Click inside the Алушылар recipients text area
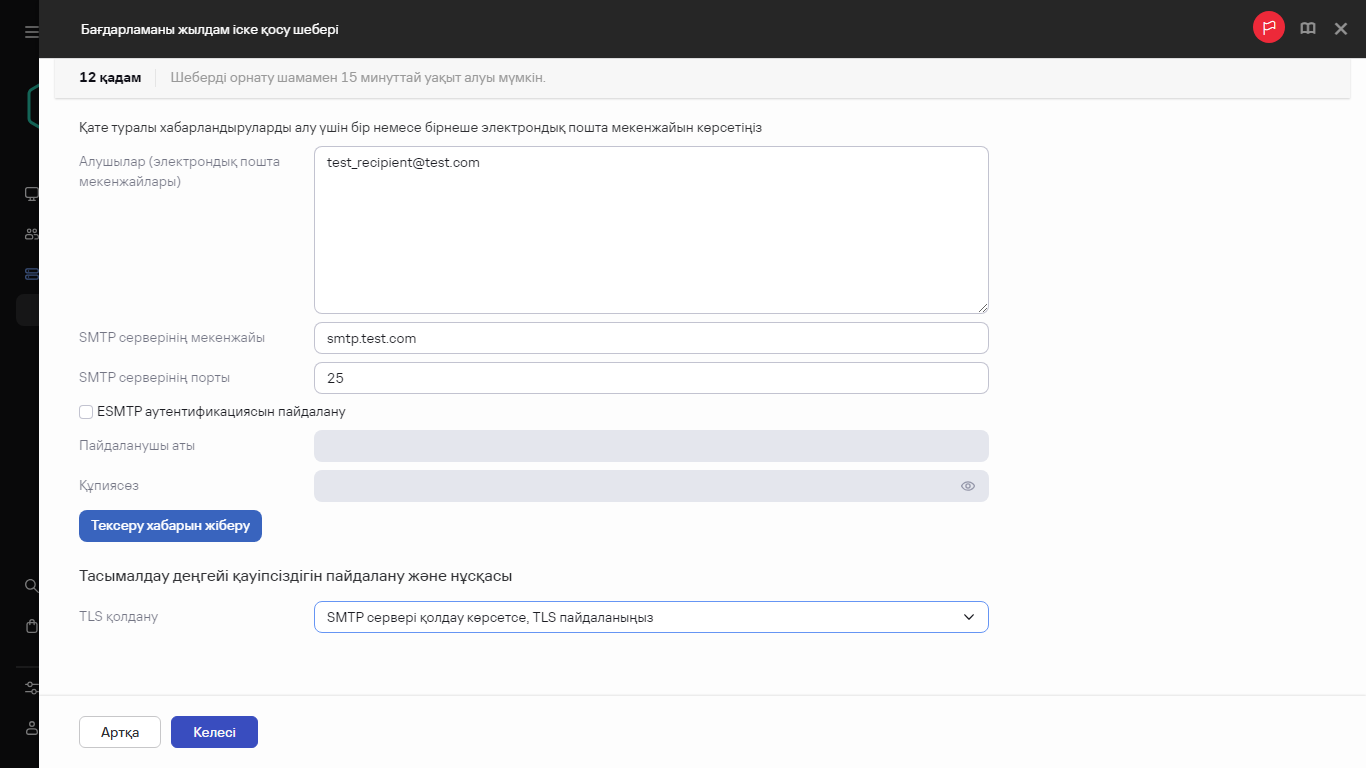The image size is (1366, 768). coord(650,230)
